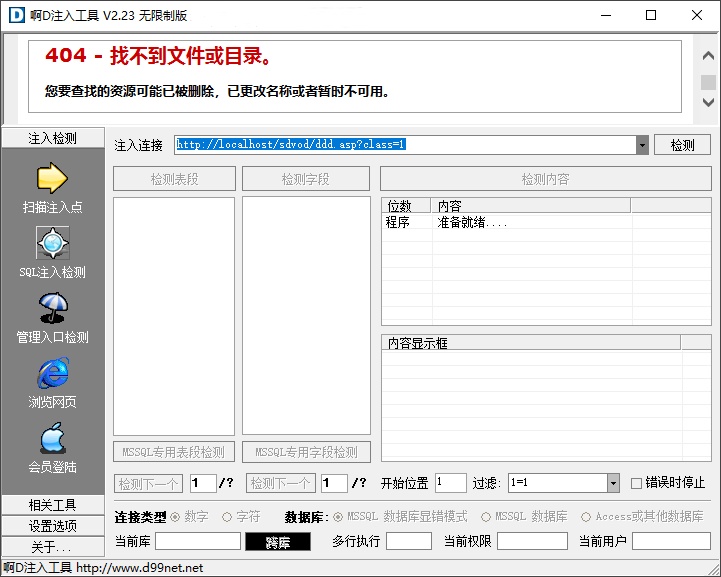Enable the 错误时停止 checkbox
Screen dimensions: 721x577
[x=637, y=483]
